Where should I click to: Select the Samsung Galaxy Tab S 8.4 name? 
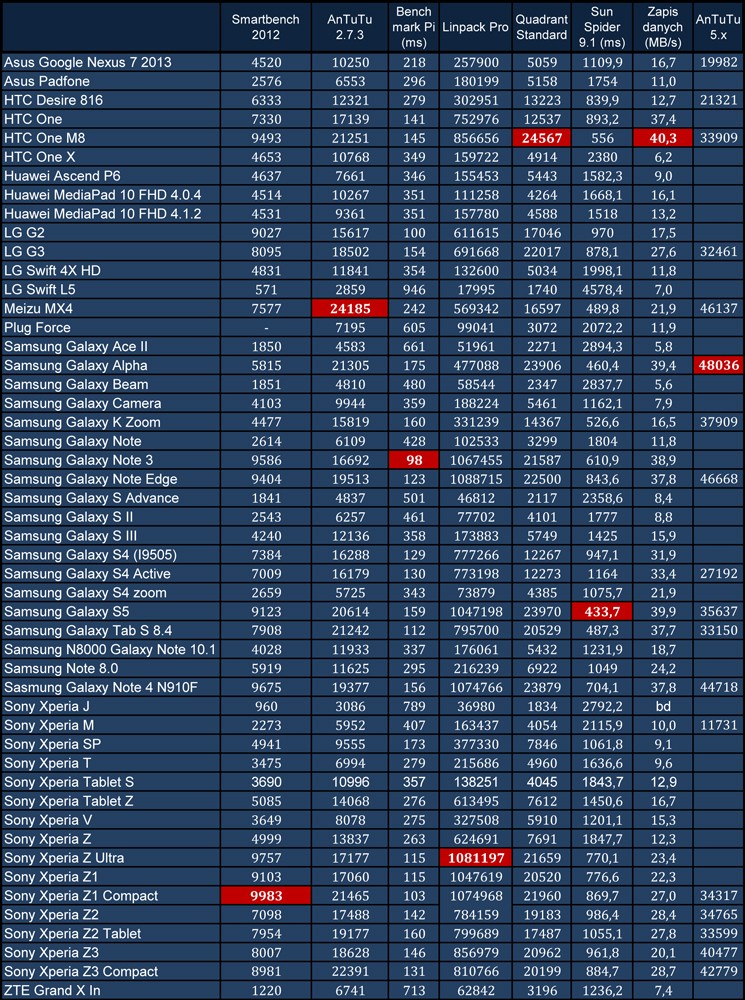87,631
